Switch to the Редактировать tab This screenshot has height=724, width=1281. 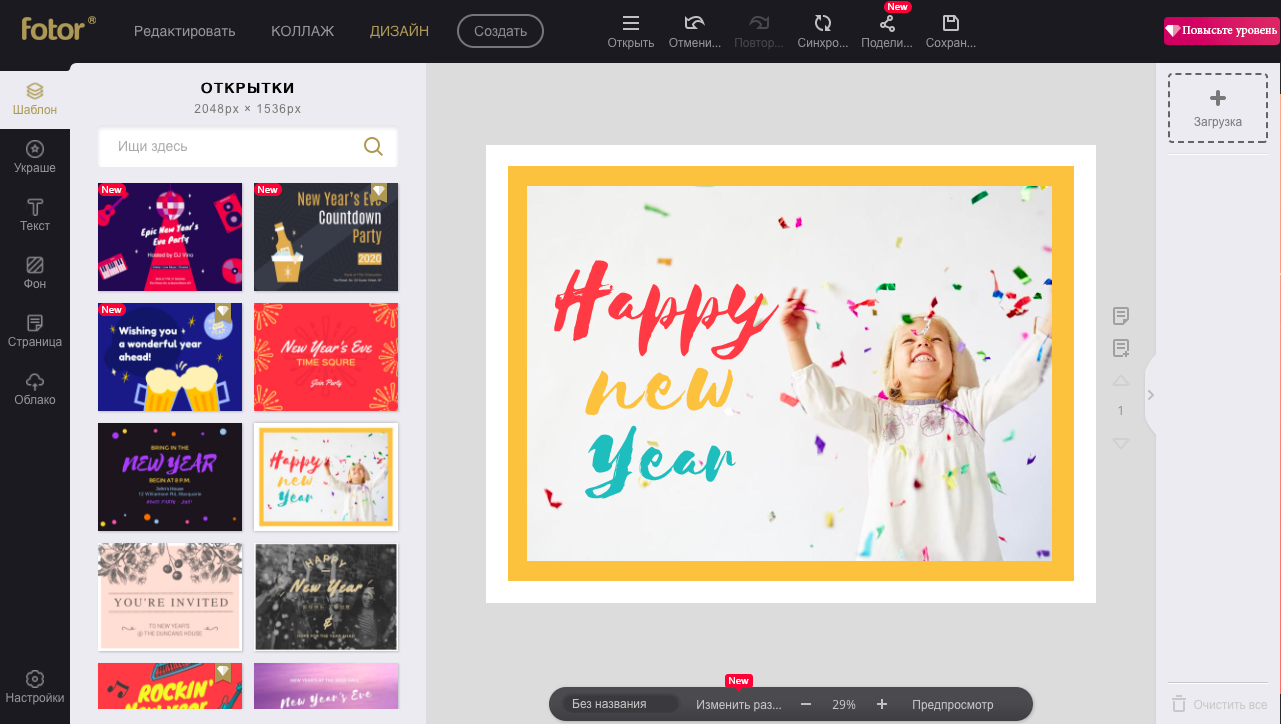pyautogui.click(x=185, y=31)
